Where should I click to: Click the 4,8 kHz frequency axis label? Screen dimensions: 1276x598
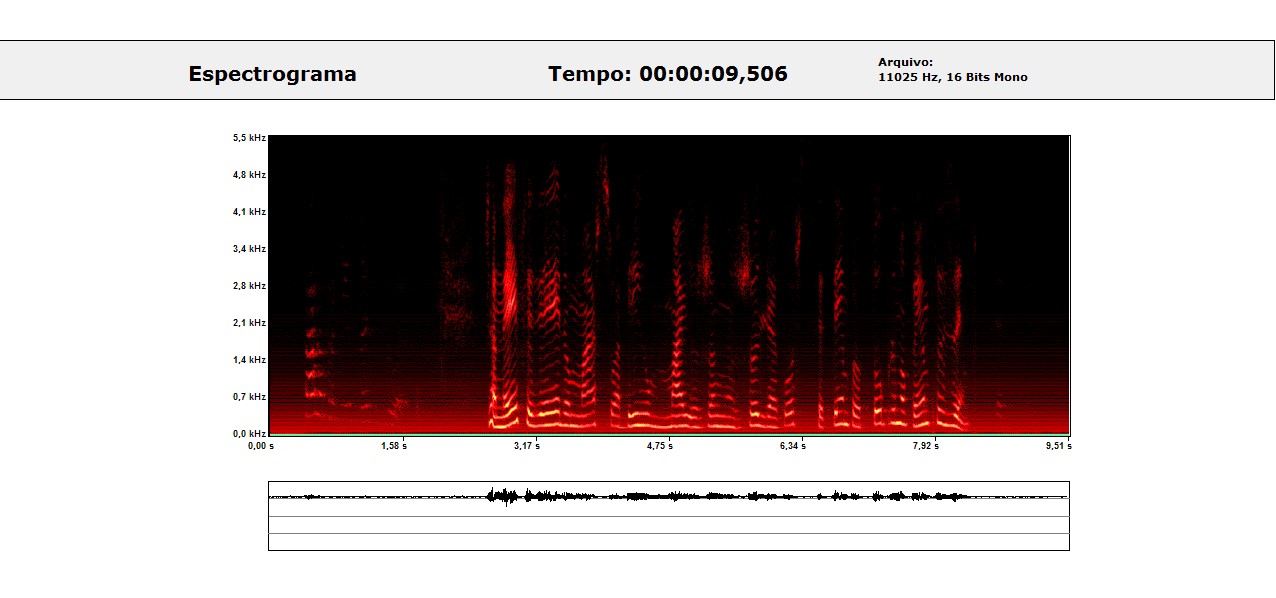click(250, 175)
